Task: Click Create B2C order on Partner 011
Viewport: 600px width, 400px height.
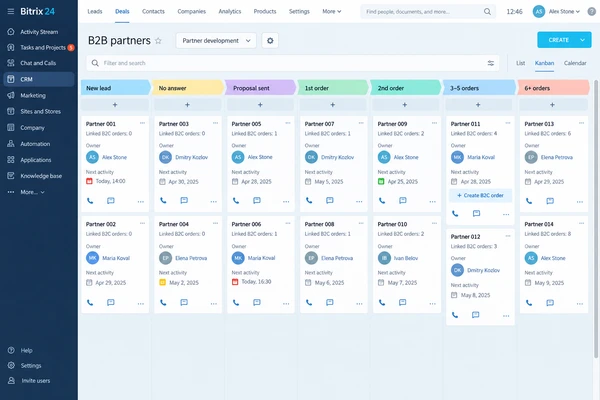Action: pos(480,196)
